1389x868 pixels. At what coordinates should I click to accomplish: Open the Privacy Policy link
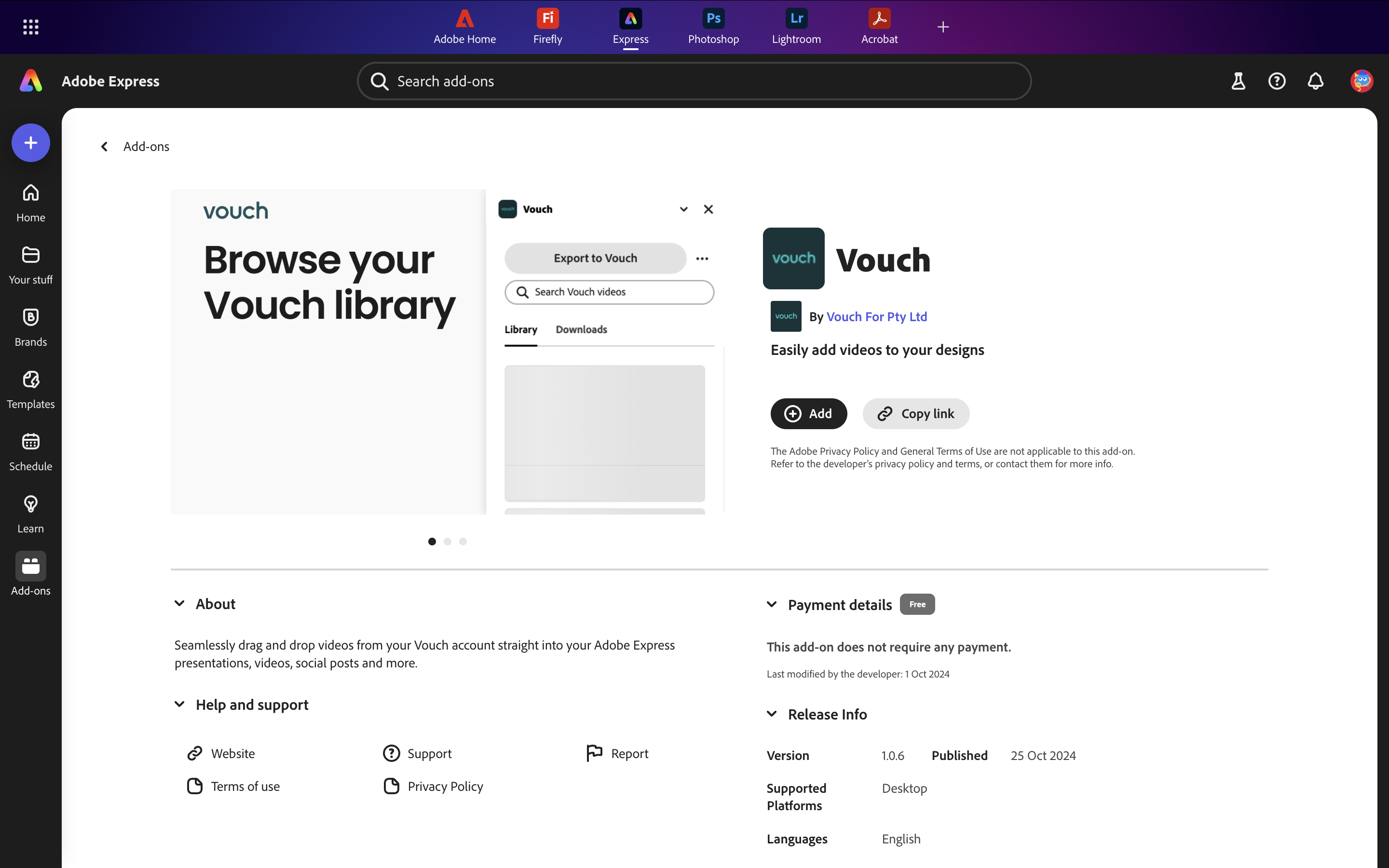(434, 787)
